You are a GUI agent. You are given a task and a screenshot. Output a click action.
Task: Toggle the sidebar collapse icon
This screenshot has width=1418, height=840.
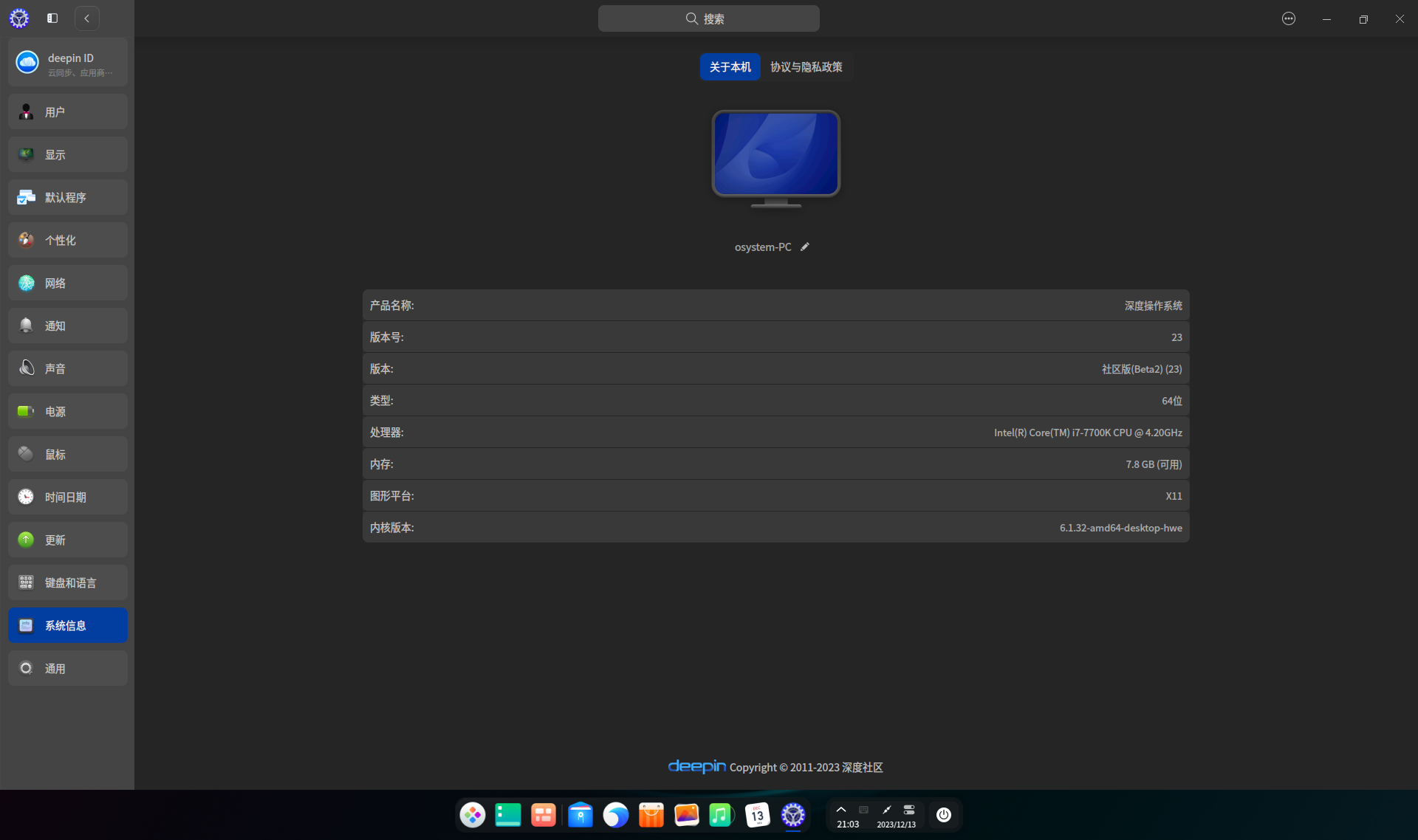tap(52, 18)
